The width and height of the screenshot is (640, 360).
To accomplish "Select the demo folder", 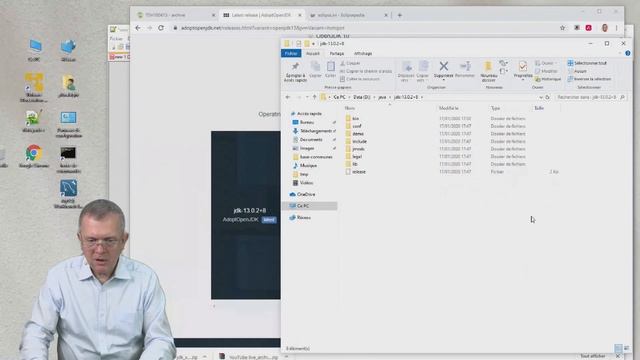I will click(358, 133).
